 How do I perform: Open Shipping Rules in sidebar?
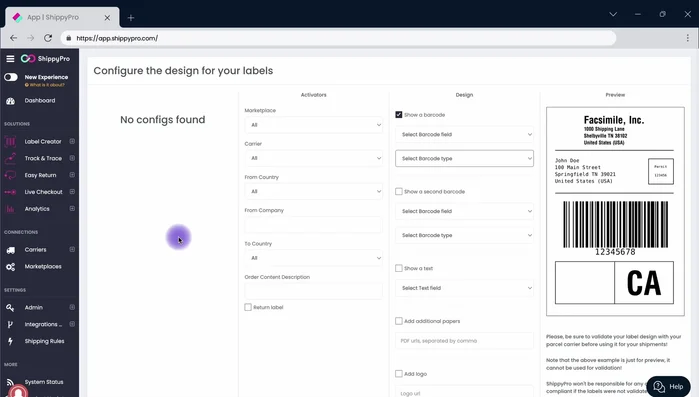click(44, 341)
